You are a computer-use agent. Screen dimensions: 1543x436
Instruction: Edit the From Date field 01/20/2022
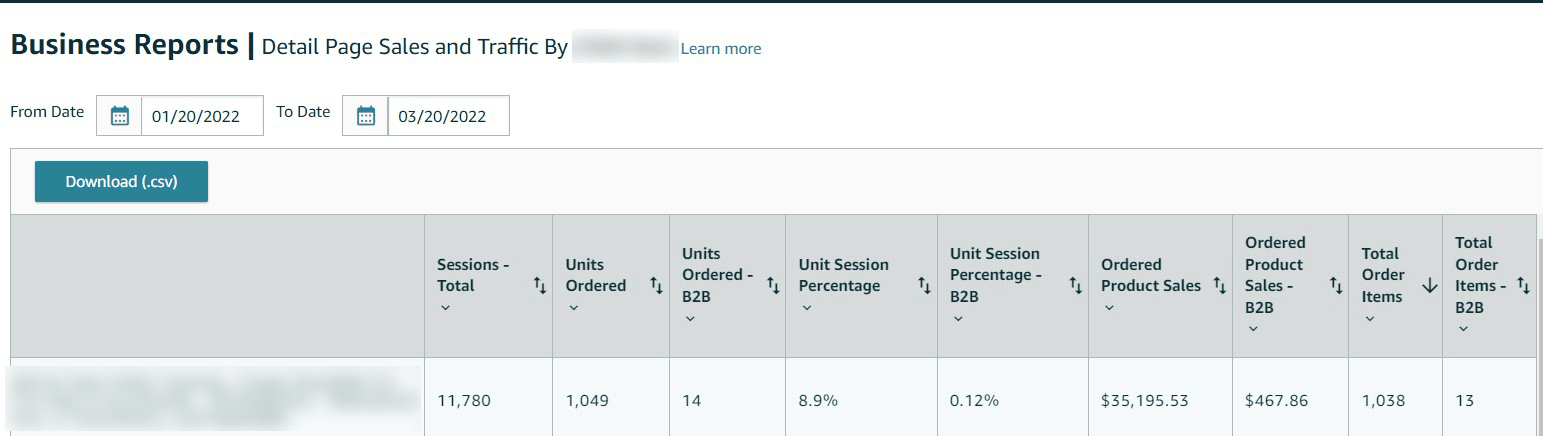click(x=202, y=116)
